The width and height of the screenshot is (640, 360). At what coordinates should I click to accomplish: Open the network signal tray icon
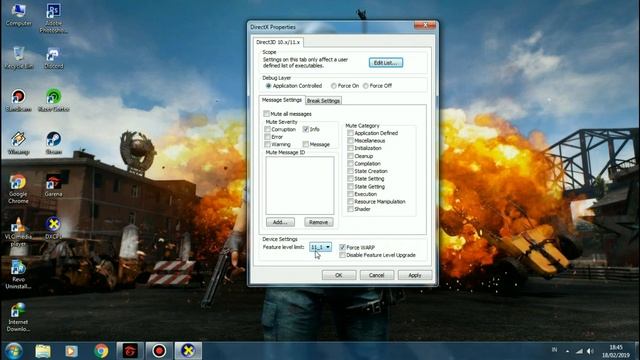point(579,351)
